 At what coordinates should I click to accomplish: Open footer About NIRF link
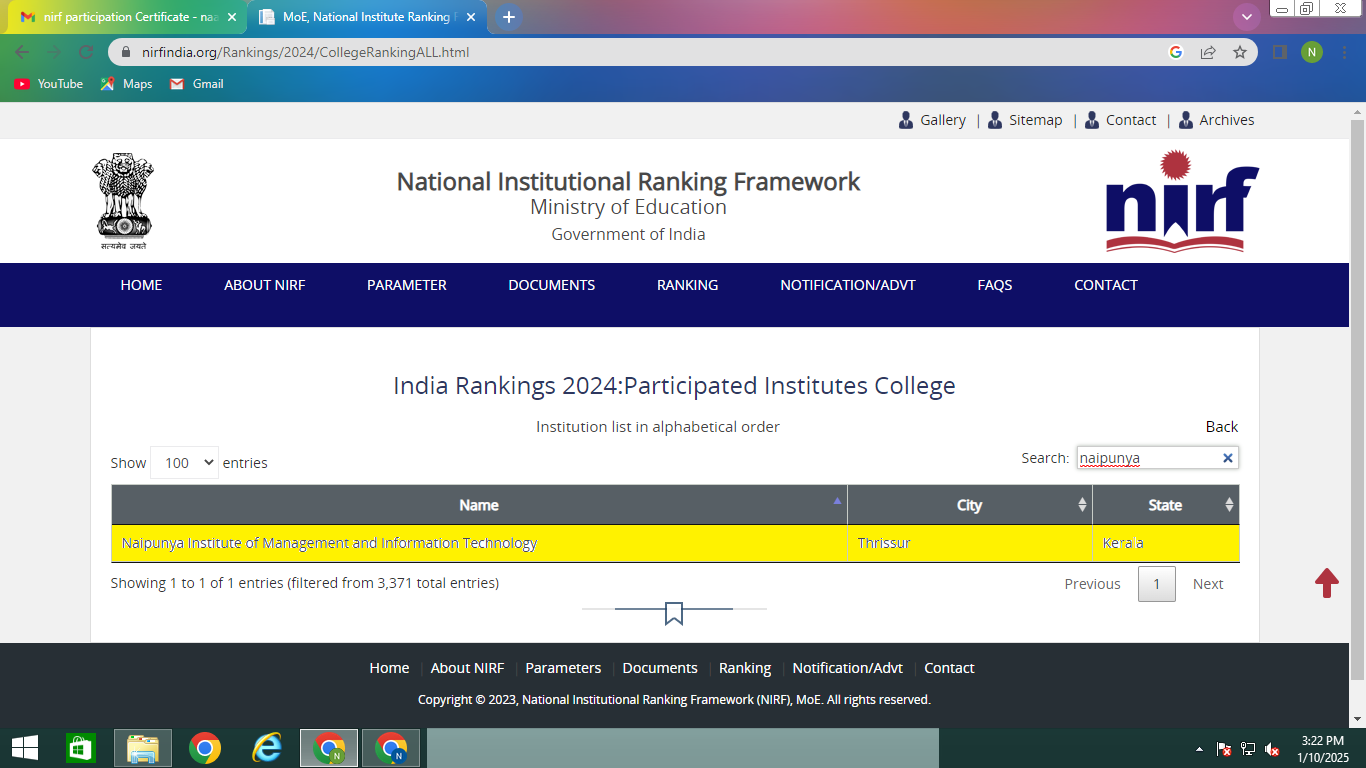point(467,668)
